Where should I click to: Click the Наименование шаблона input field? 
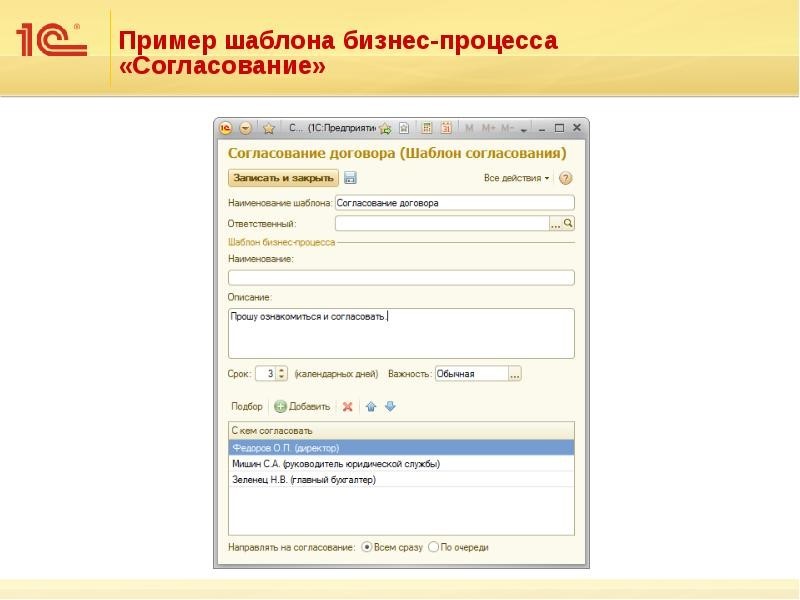click(450, 202)
